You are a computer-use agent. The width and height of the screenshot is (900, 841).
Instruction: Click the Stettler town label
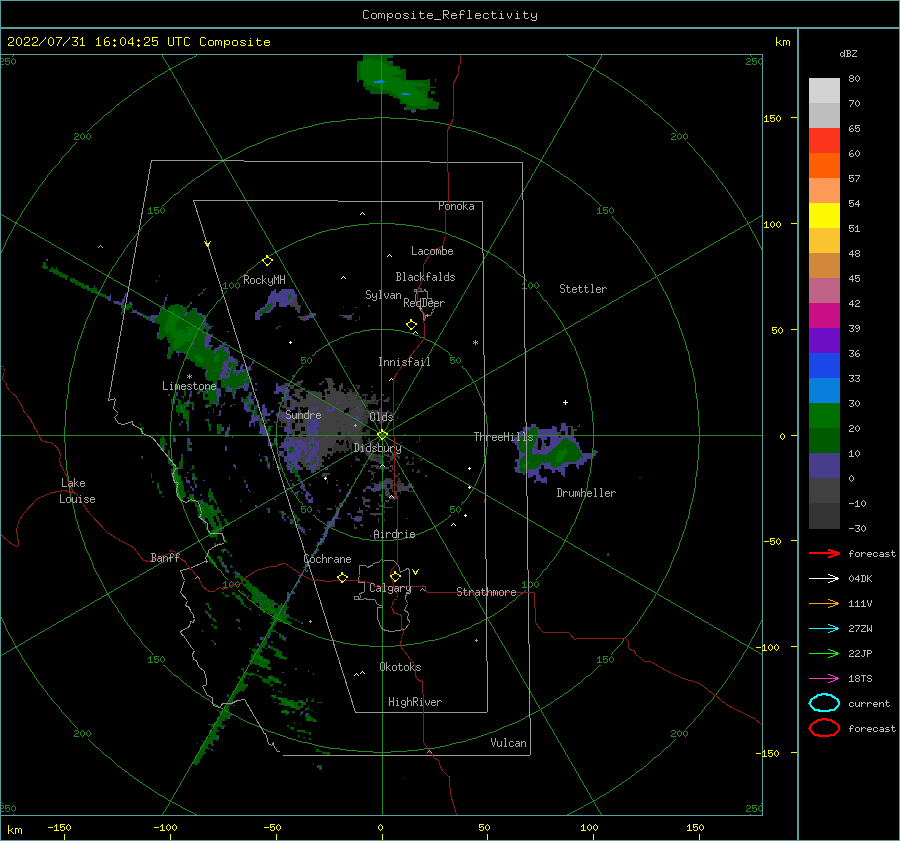click(x=583, y=289)
